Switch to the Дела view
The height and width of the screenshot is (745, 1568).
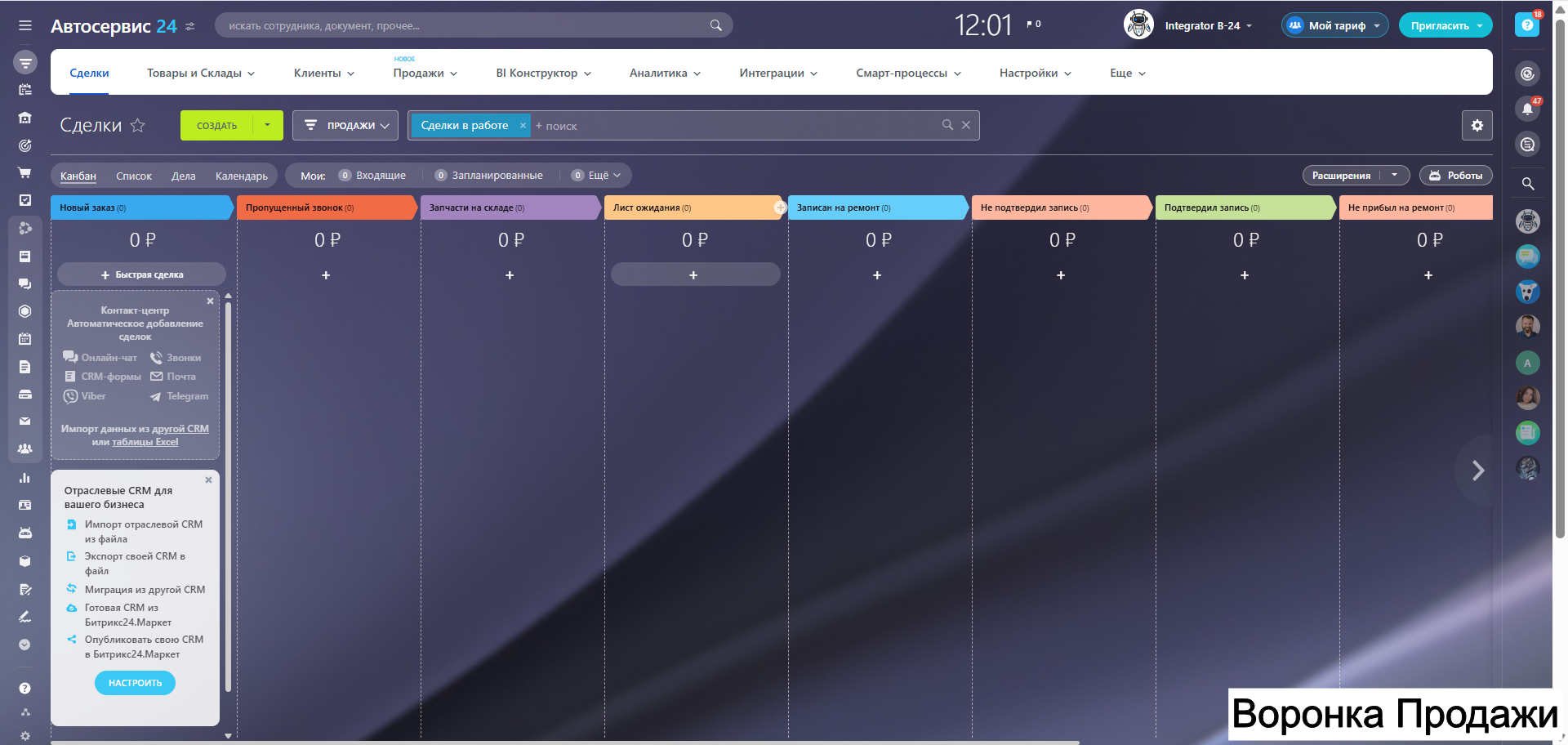pyautogui.click(x=184, y=176)
